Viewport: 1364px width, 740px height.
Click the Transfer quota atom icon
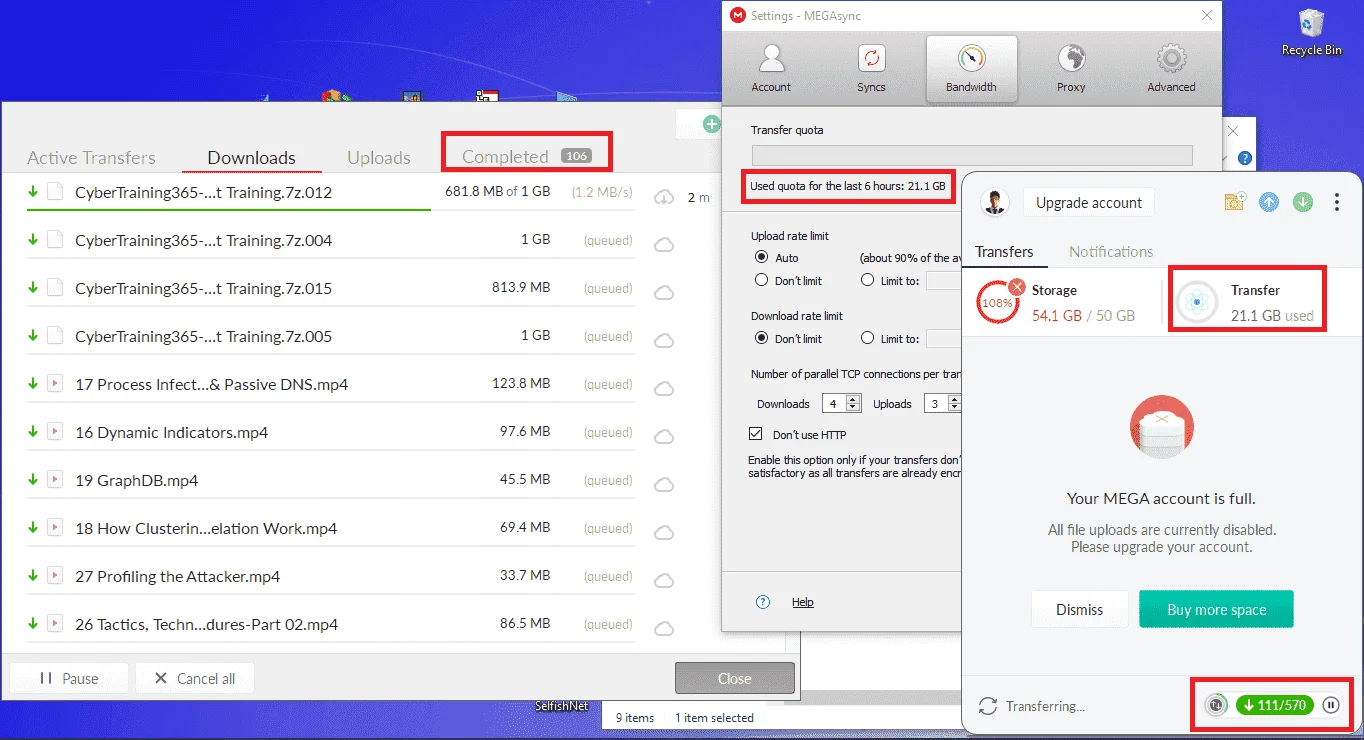pyautogui.click(x=1196, y=302)
